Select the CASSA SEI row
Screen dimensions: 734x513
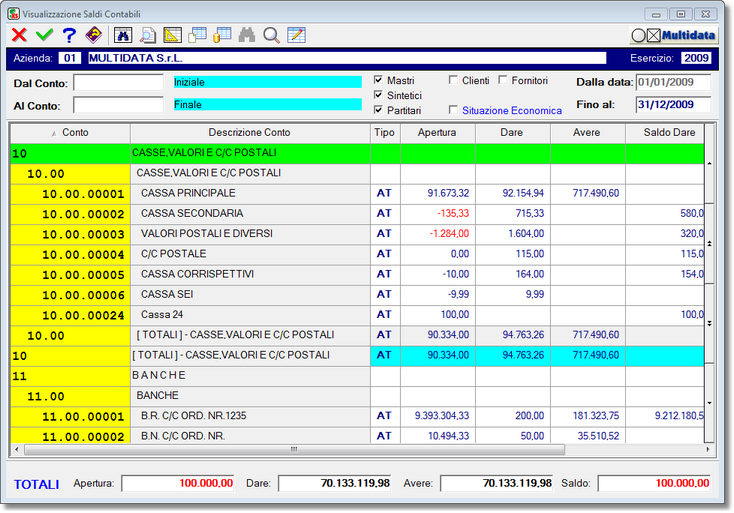(x=357, y=295)
